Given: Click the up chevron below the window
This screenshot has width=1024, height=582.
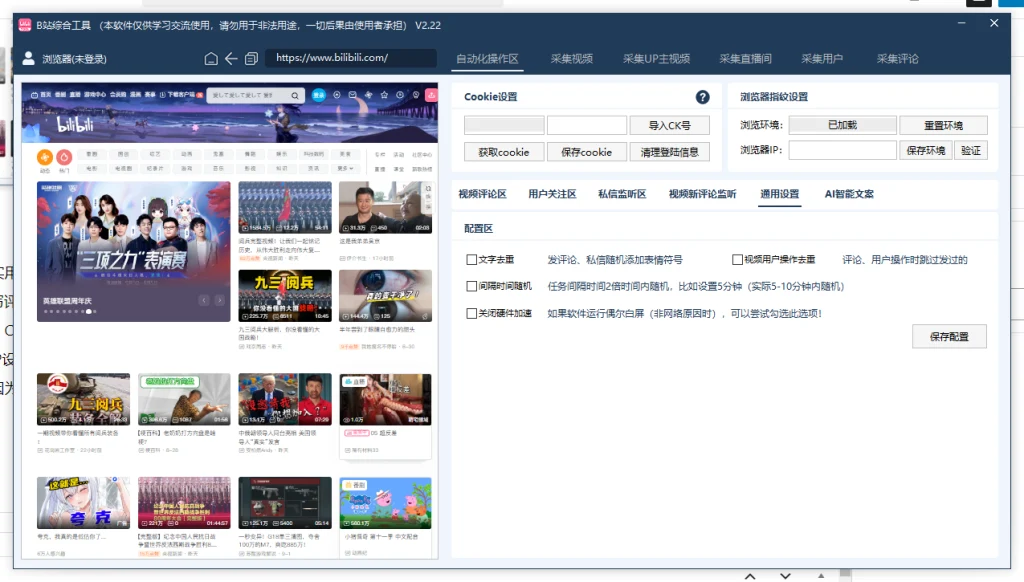Looking at the screenshot, I should pos(750,576).
